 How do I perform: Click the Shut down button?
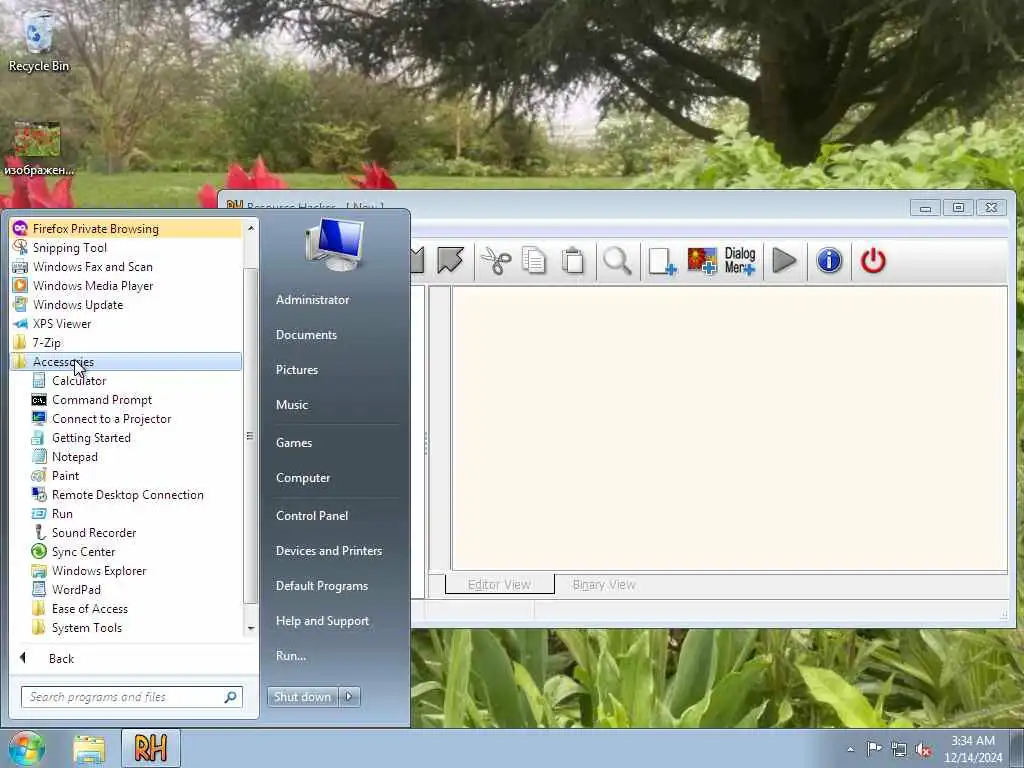pyautogui.click(x=303, y=697)
